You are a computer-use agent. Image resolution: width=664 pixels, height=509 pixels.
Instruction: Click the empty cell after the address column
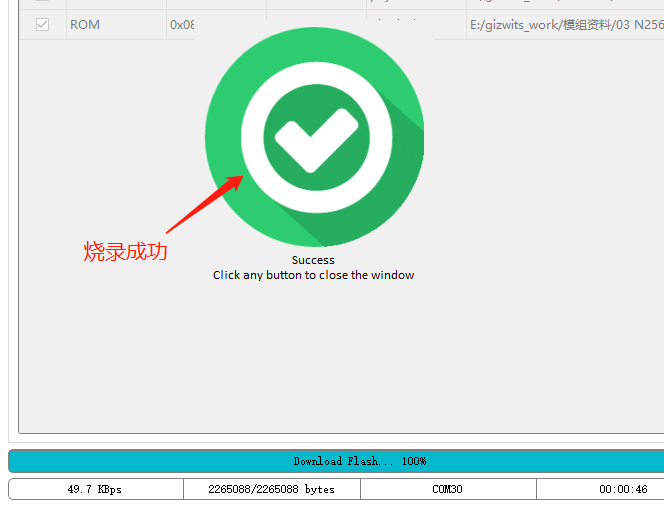(230, 24)
